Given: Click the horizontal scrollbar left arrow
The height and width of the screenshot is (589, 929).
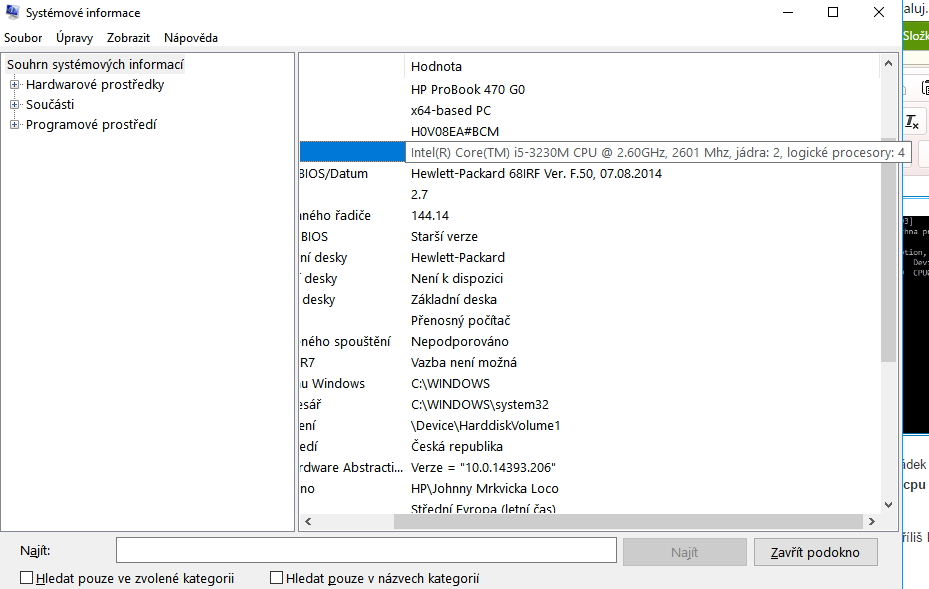Looking at the screenshot, I should [x=307, y=521].
